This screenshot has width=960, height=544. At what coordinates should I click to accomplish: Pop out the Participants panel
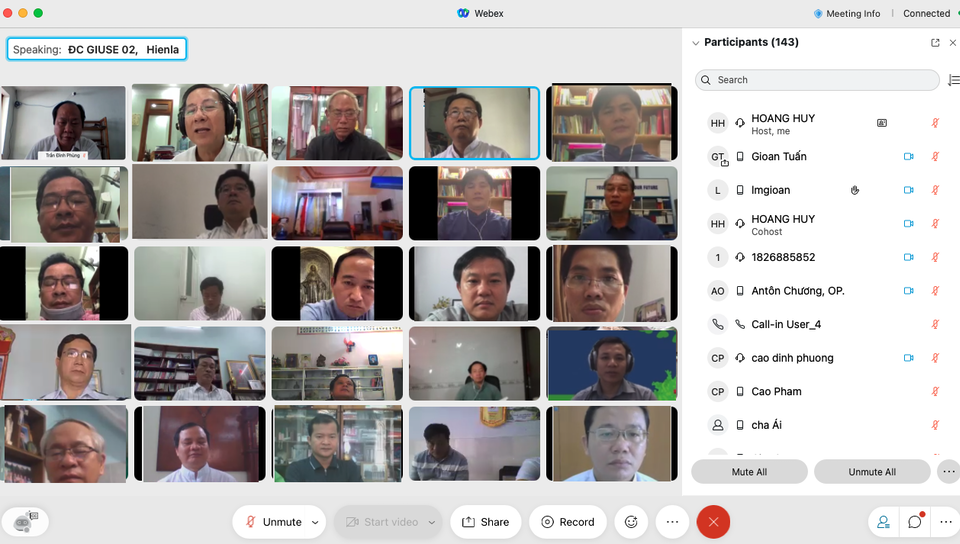[x=935, y=43]
